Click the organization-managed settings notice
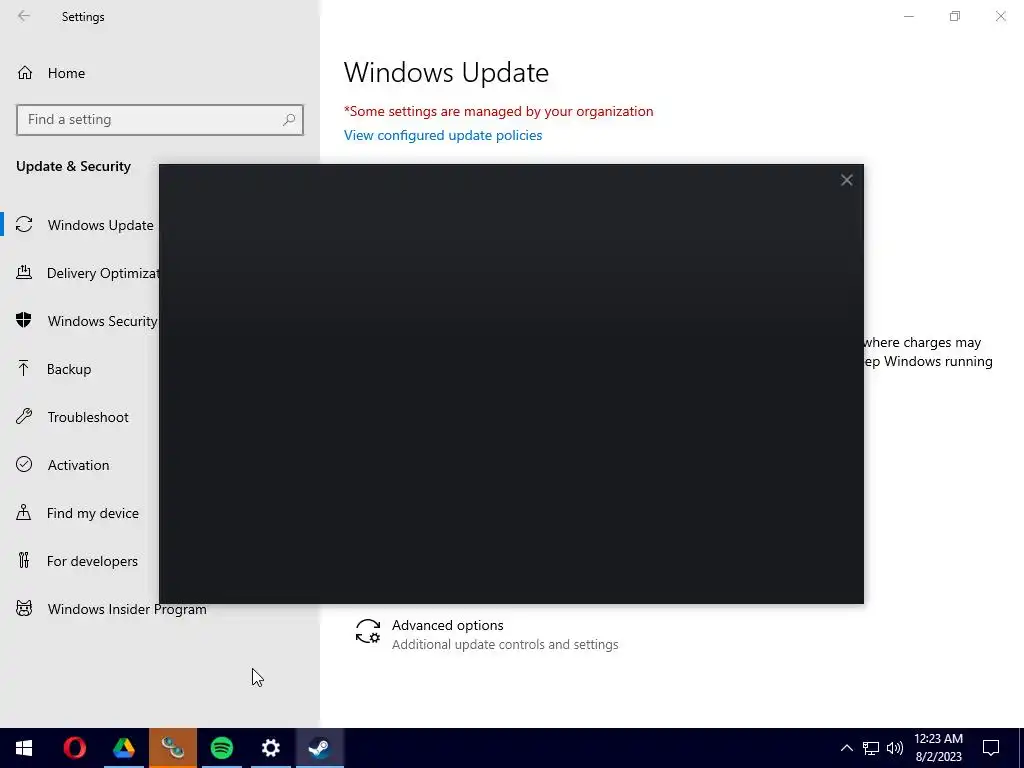The image size is (1024, 768). [x=498, y=112]
